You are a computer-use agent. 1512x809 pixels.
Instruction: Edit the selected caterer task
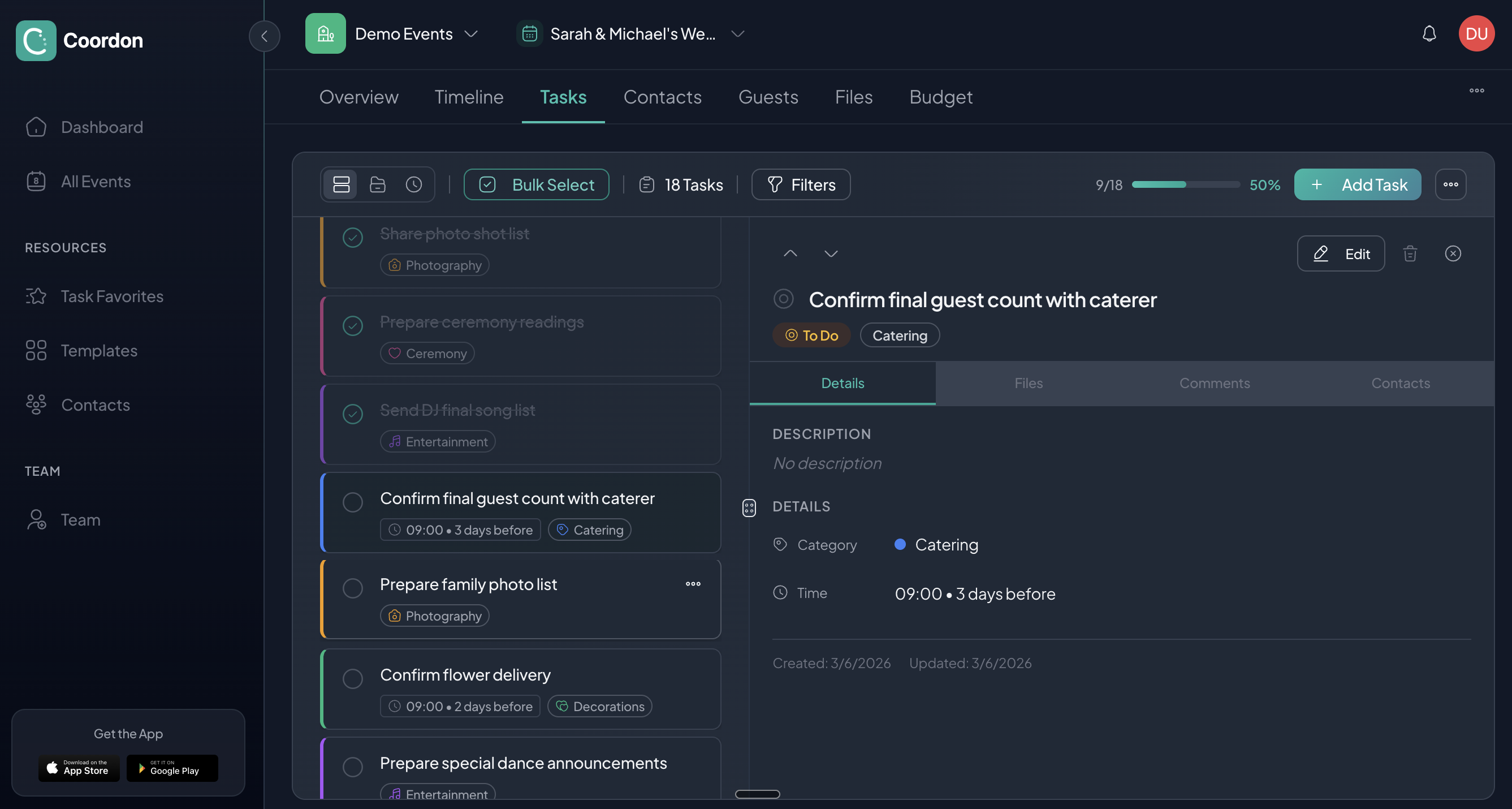click(x=1341, y=253)
